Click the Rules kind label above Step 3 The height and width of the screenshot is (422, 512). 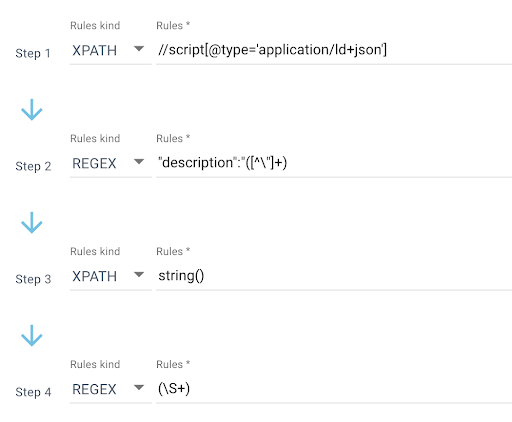pos(95,251)
